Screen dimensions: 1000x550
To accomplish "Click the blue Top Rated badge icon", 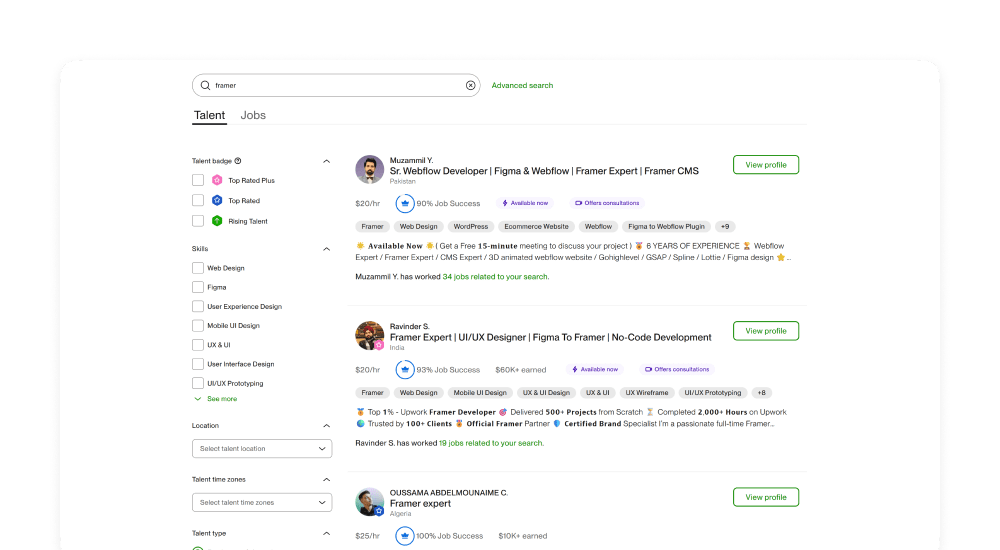I will [217, 200].
